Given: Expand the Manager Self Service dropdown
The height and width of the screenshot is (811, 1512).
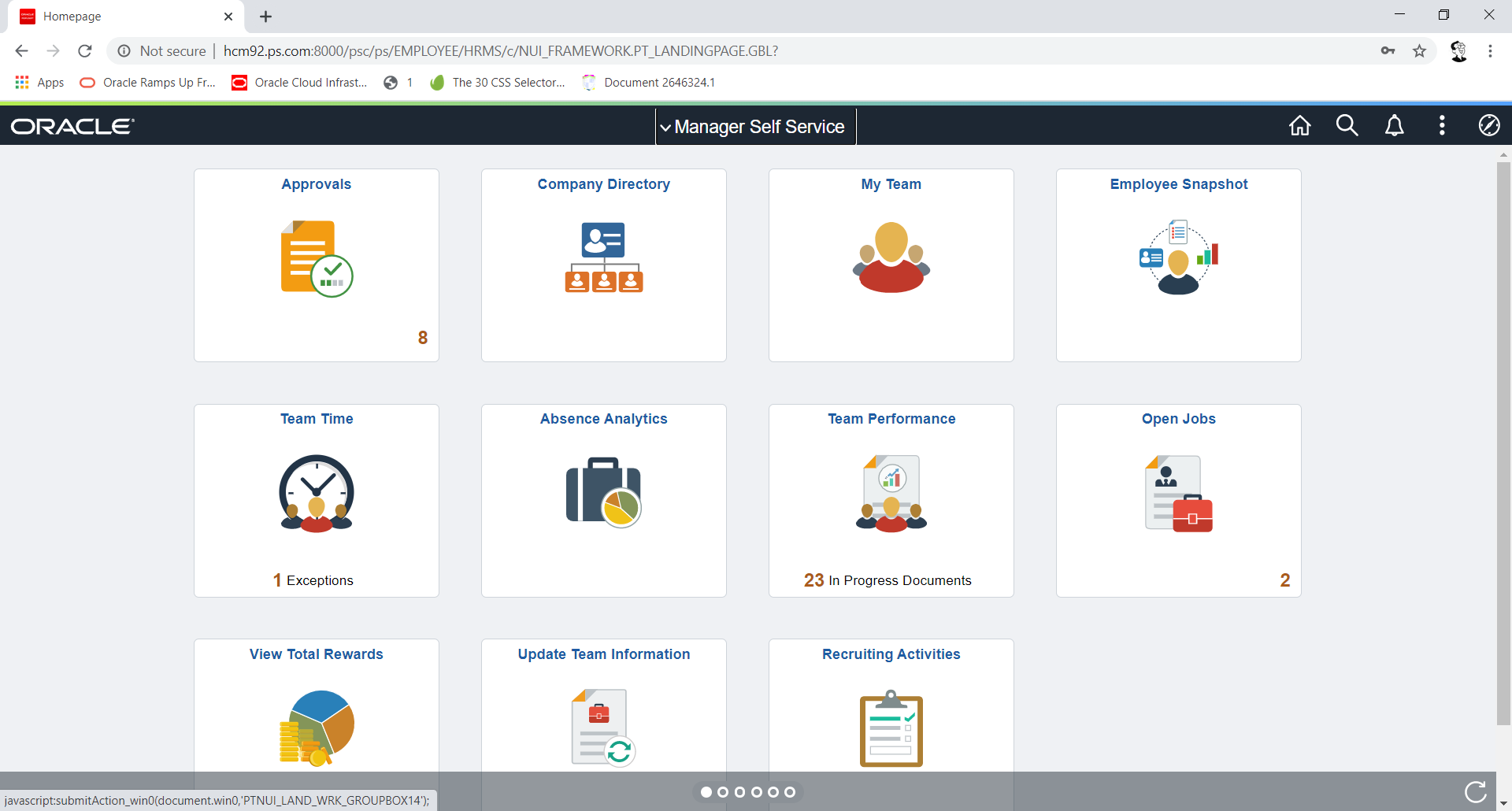Looking at the screenshot, I should pos(755,127).
